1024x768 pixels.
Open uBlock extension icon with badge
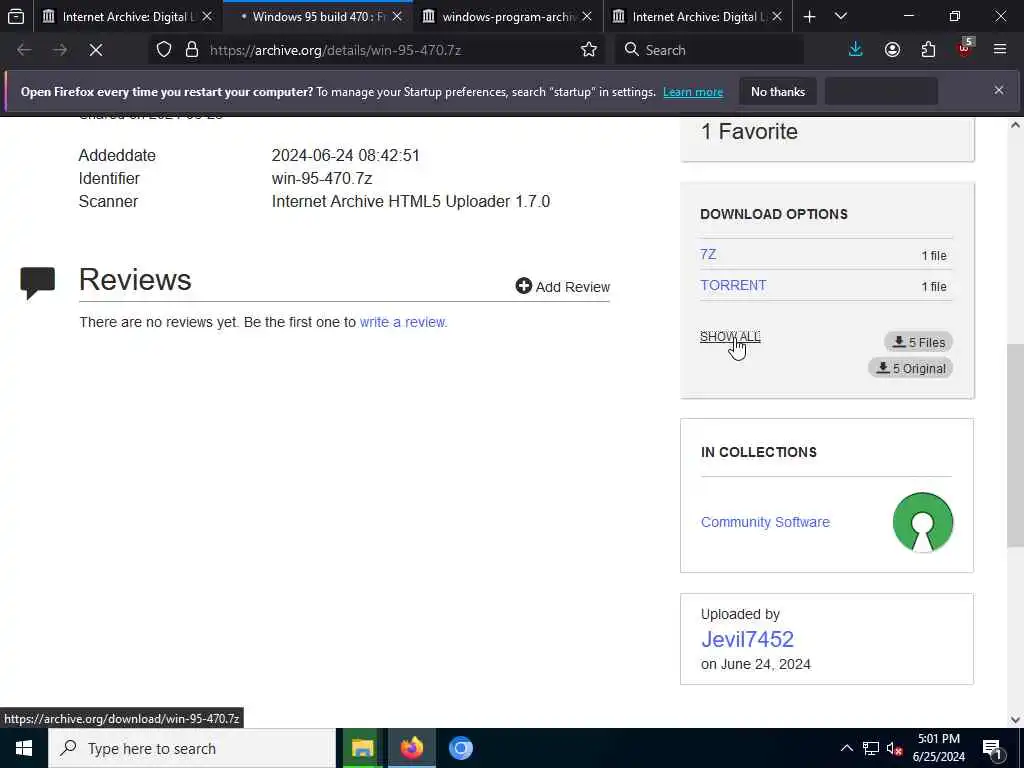[x=965, y=48]
